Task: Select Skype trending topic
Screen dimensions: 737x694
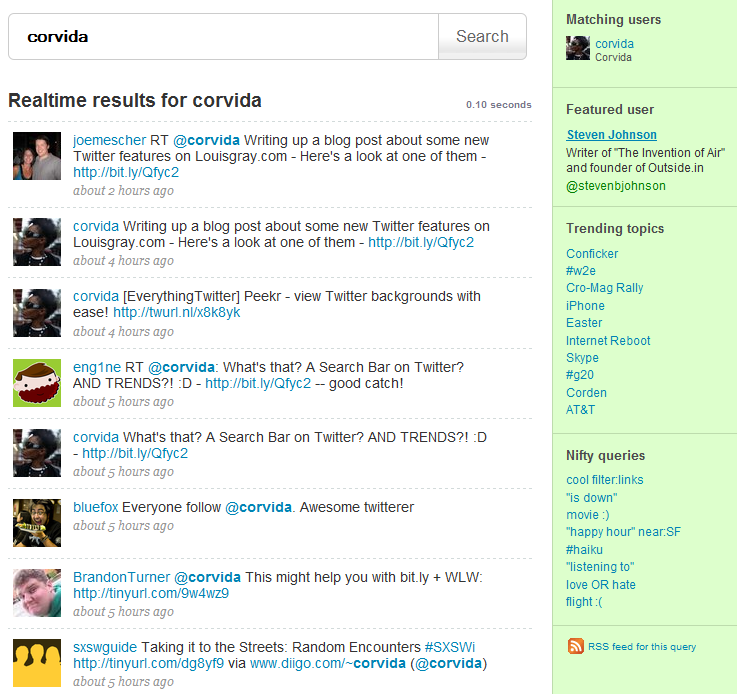Action: 582,358
